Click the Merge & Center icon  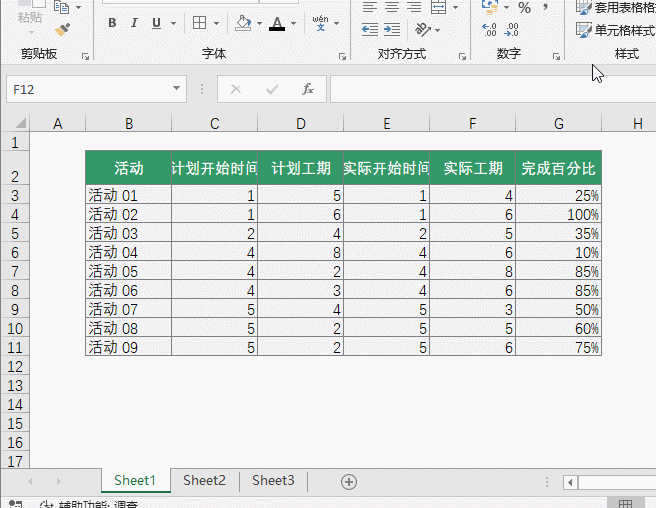[x=438, y=7]
